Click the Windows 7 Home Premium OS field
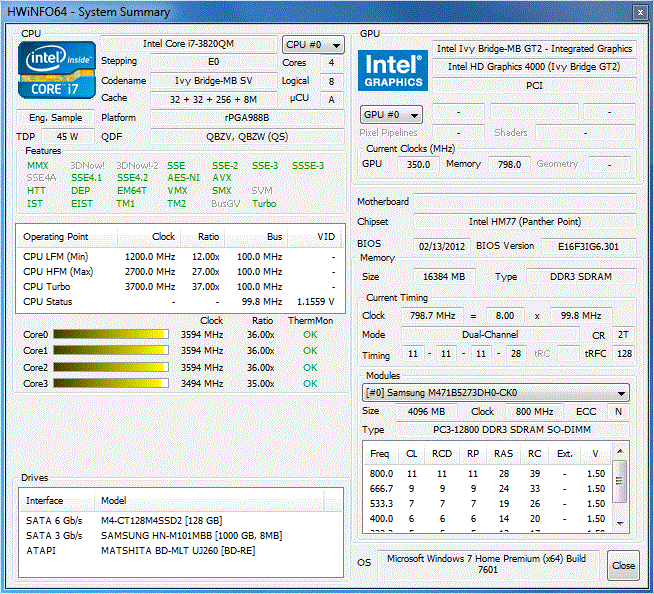The width and height of the screenshot is (654, 594). tap(488, 564)
